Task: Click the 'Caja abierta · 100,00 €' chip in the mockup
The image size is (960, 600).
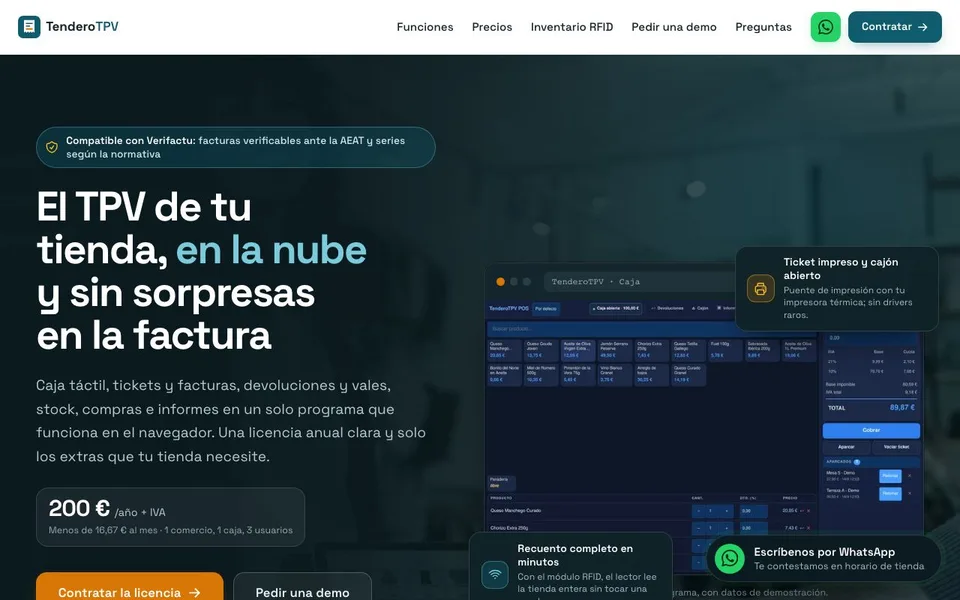Action: pos(617,309)
